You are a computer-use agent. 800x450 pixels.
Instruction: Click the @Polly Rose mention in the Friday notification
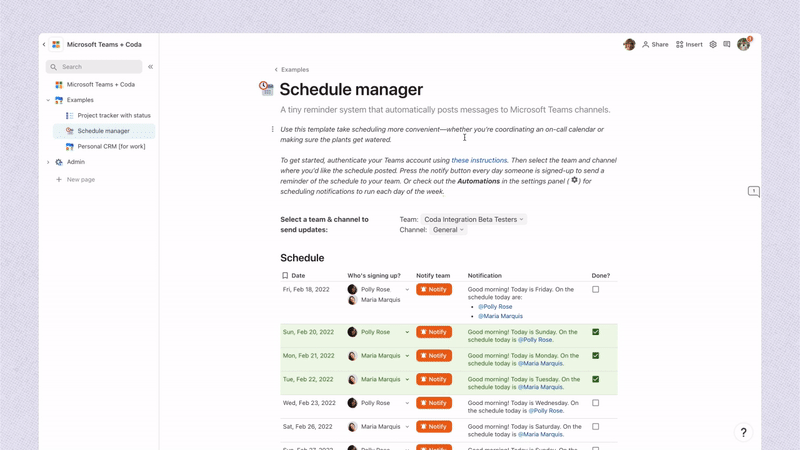[x=495, y=307]
